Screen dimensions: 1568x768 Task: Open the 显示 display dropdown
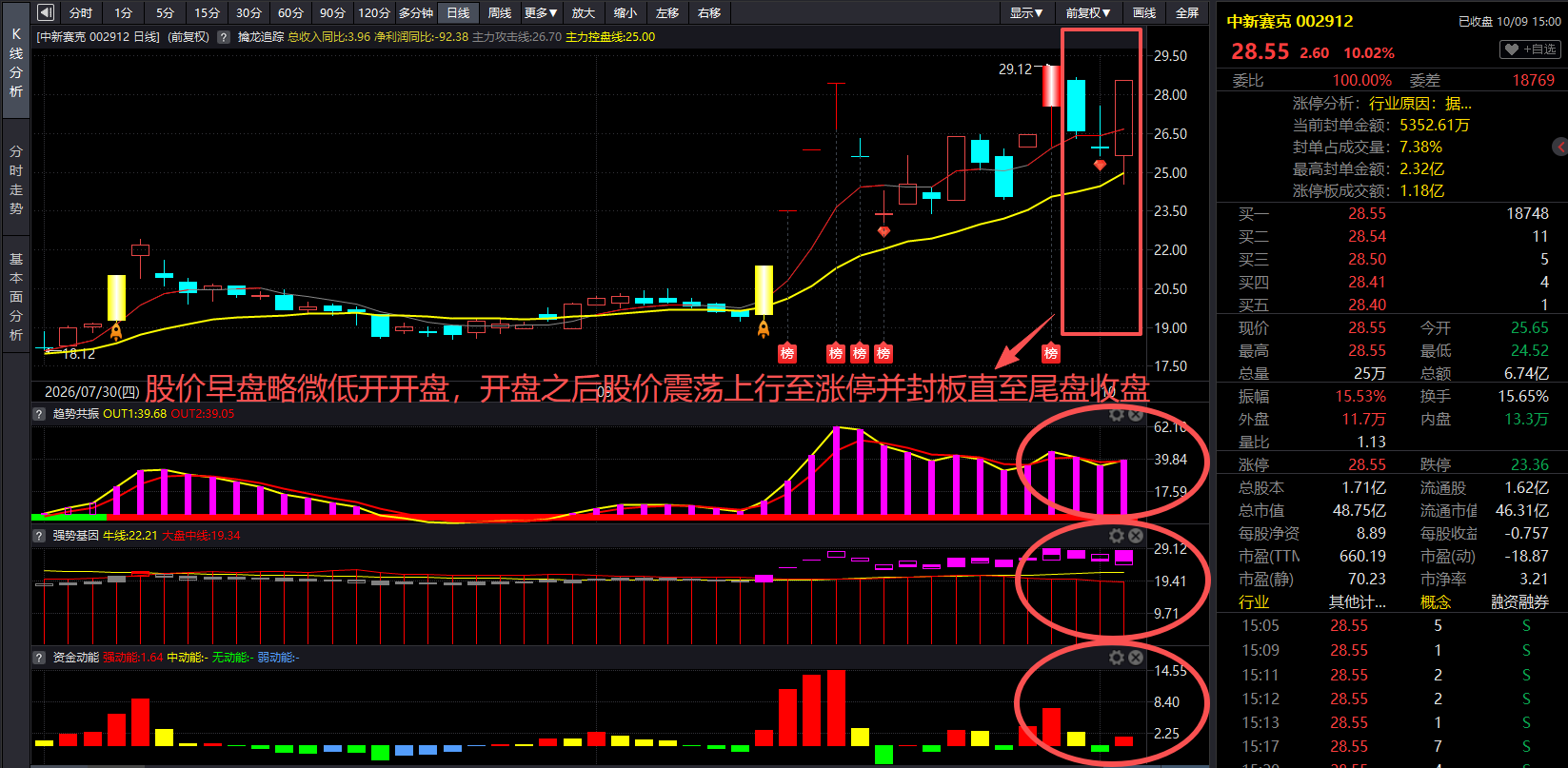pos(1026,12)
